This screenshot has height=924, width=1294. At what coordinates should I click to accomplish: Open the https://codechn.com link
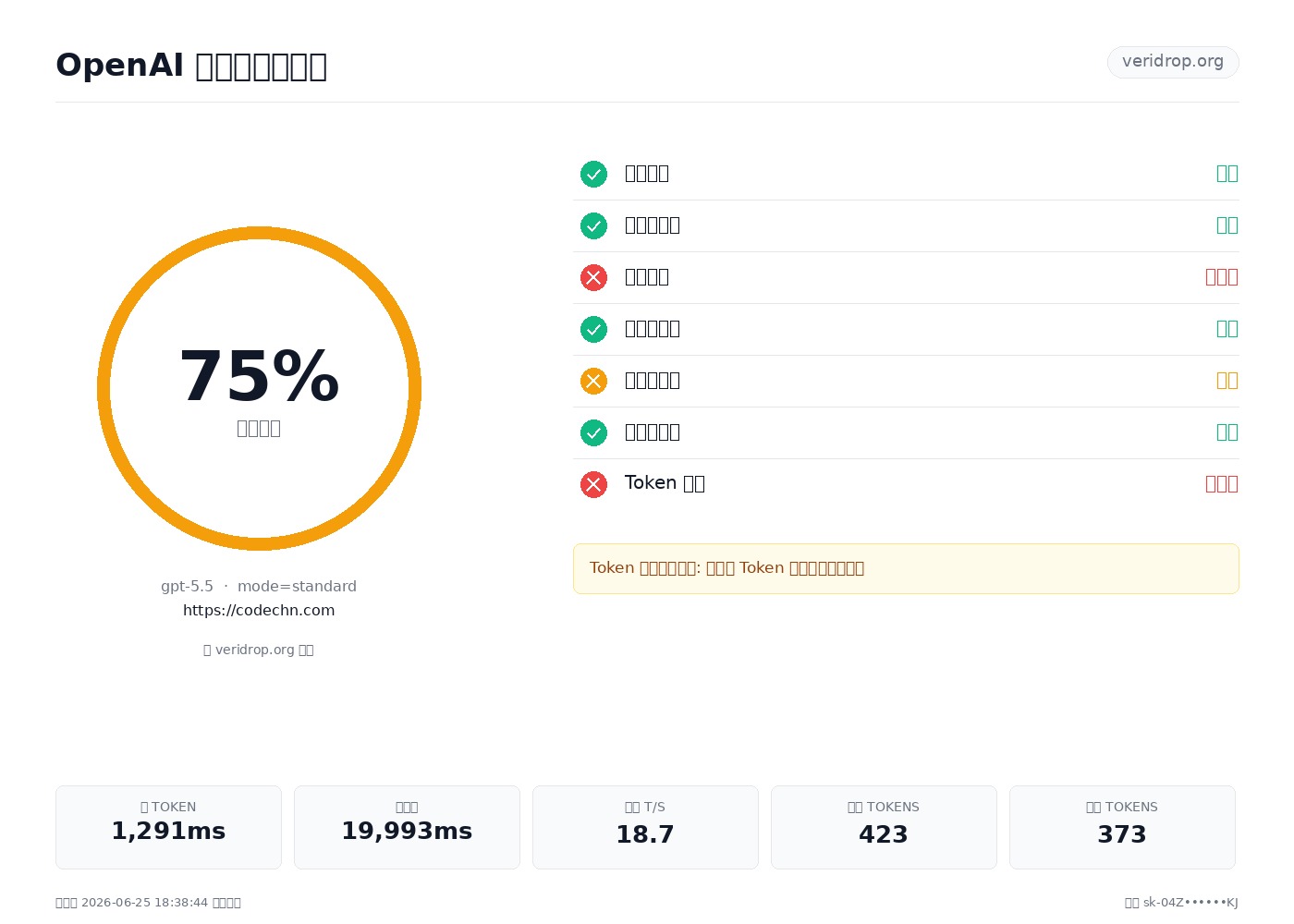click(259, 610)
